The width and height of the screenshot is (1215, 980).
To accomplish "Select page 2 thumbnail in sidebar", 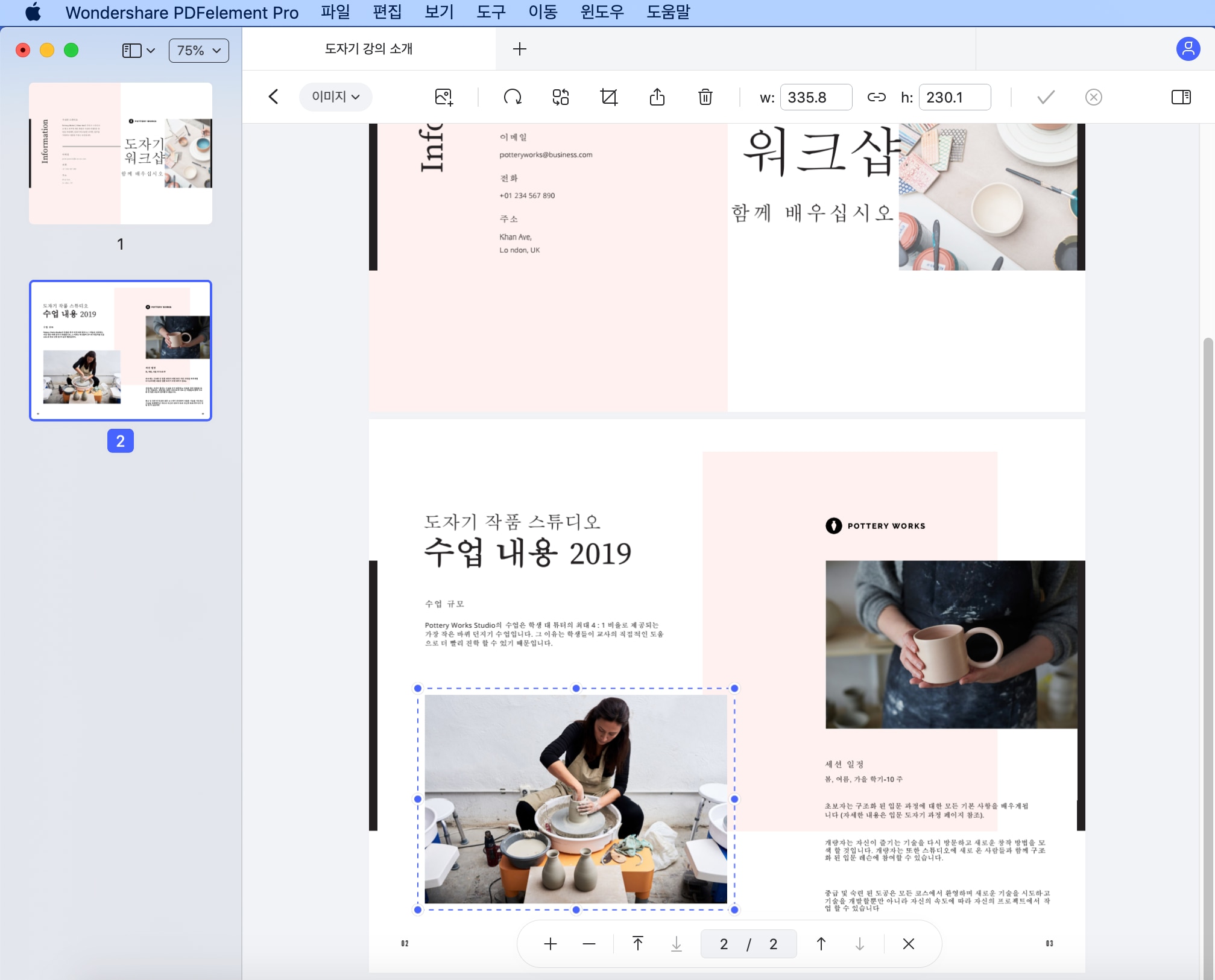I will pyautogui.click(x=121, y=350).
